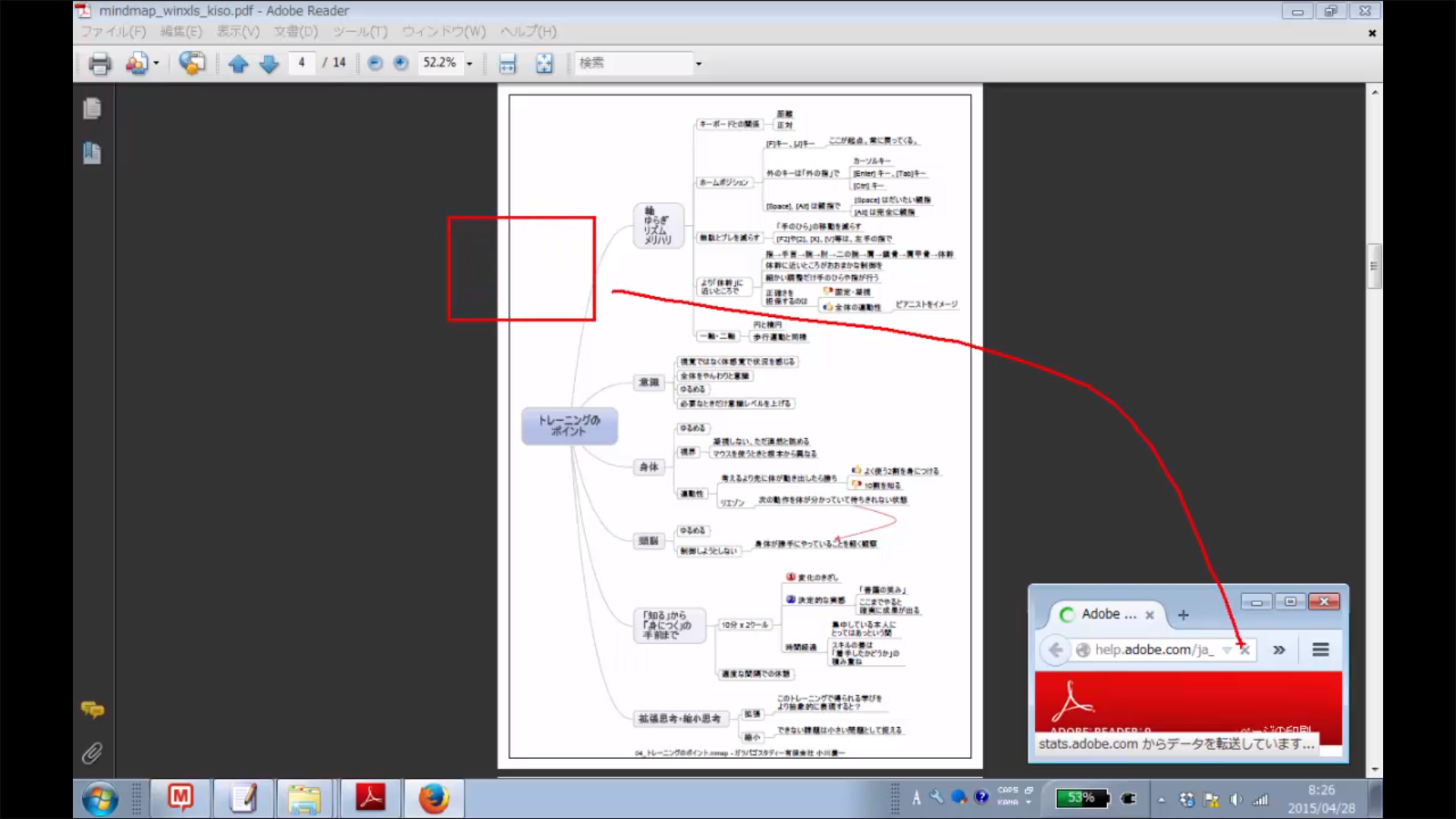This screenshot has height=819, width=1456.
Task: Click the zoom in plus button
Action: [x=401, y=63]
